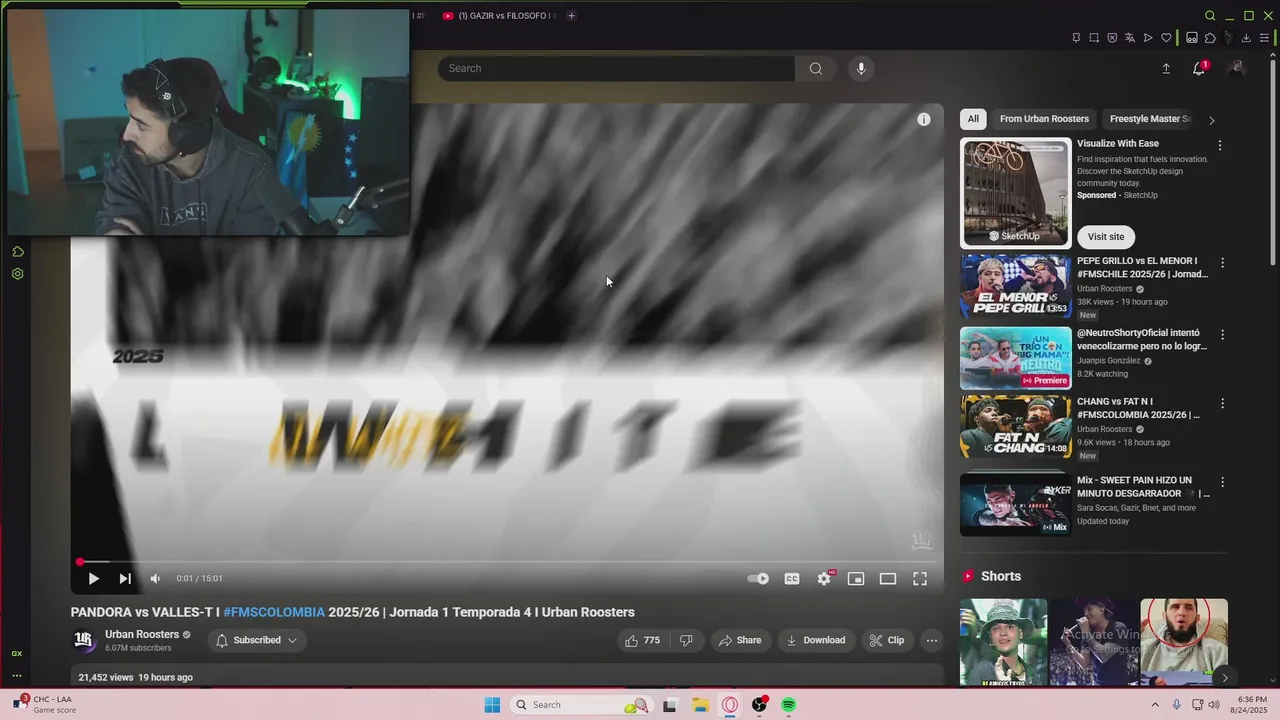Start voice search with the microphone

(861, 68)
